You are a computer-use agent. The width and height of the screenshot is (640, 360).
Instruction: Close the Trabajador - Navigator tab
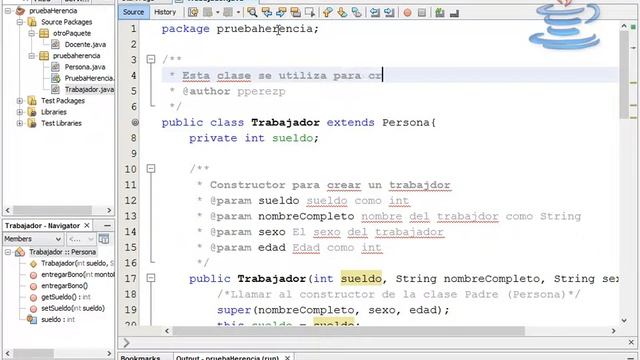[x=87, y=226]
